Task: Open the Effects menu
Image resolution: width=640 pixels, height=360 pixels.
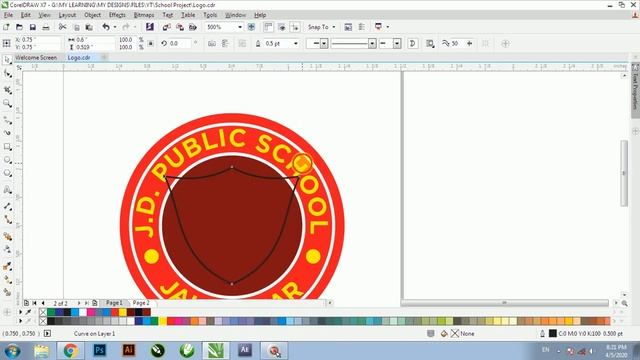Action: tap(117, 15)
